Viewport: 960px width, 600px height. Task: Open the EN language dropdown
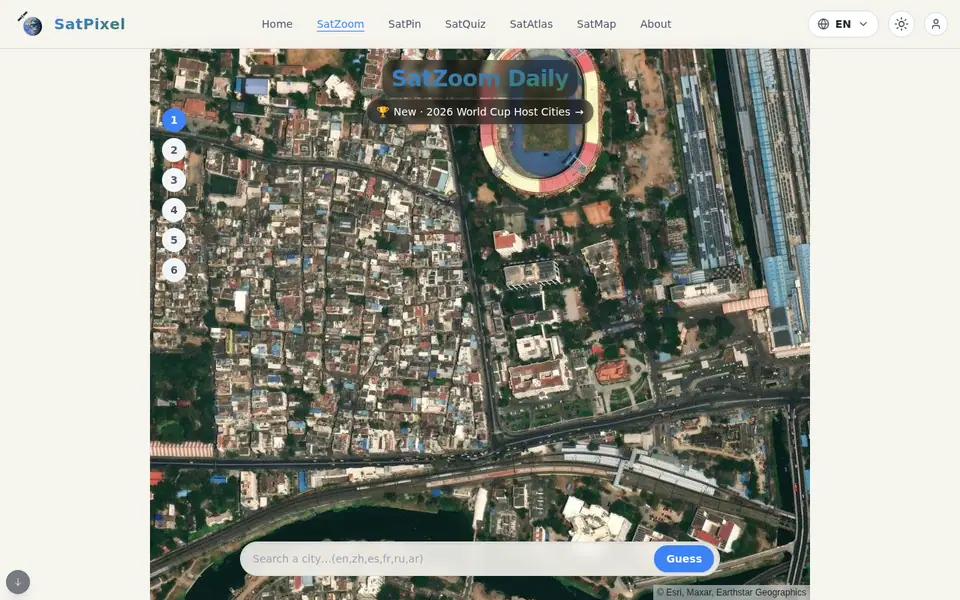tap(843, 24)
